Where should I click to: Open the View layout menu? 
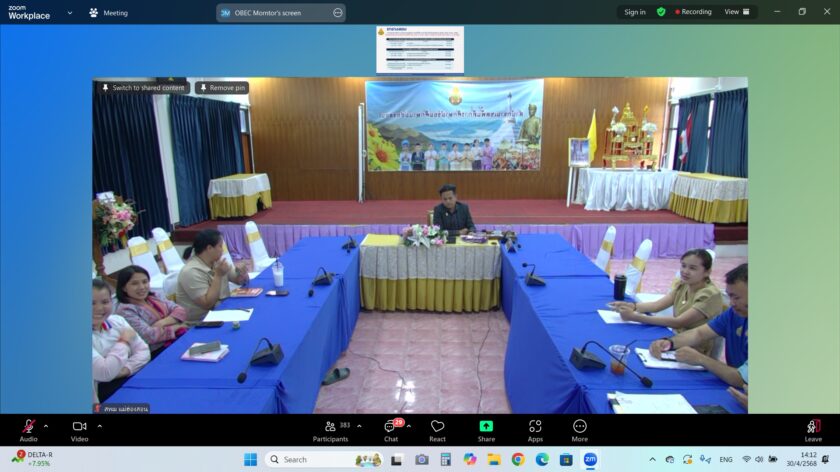point(736,12)
